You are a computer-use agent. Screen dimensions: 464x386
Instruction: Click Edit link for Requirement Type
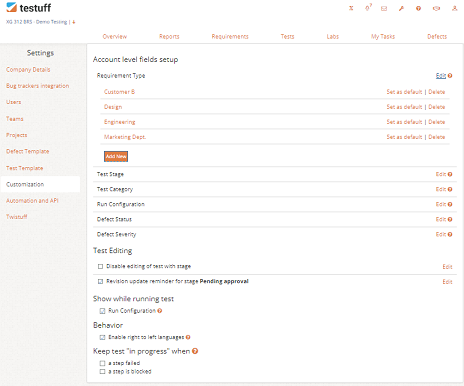pos(441,76)
